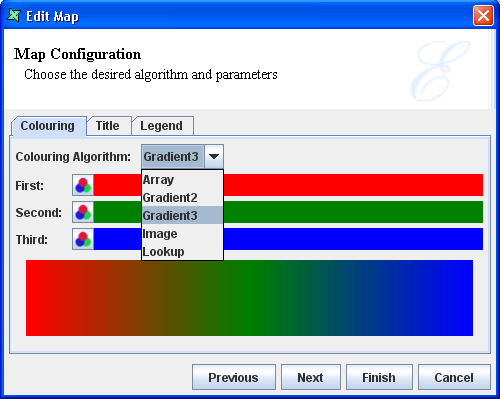Click 'Choose the desired algorithm and parameters' text
Image resolution: width=500 pixels, height=399 pixels.
point(151,75)
